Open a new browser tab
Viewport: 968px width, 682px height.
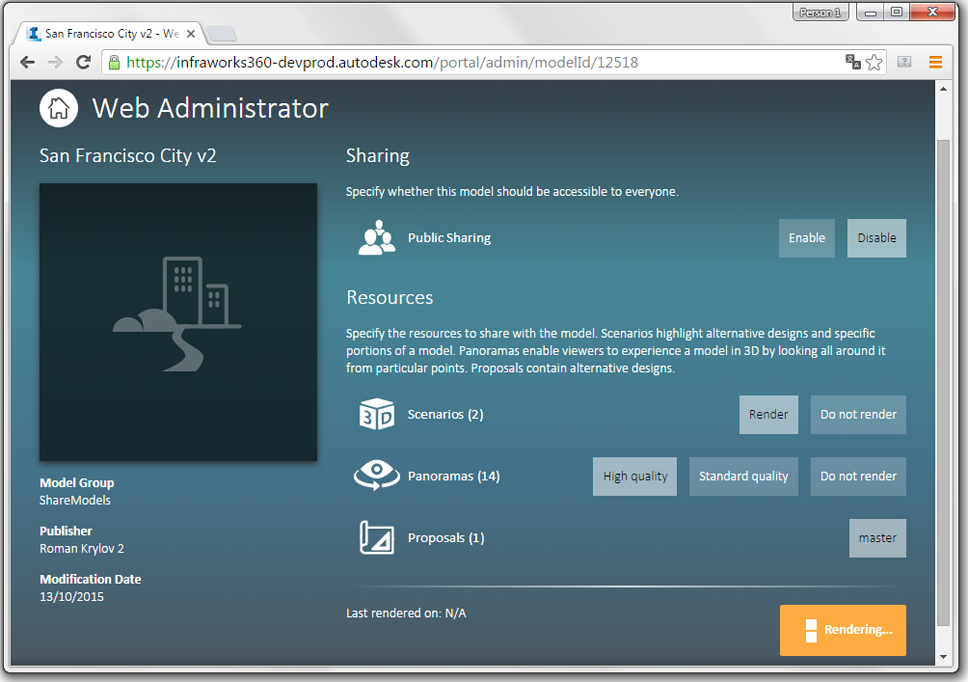click(221, 34)
